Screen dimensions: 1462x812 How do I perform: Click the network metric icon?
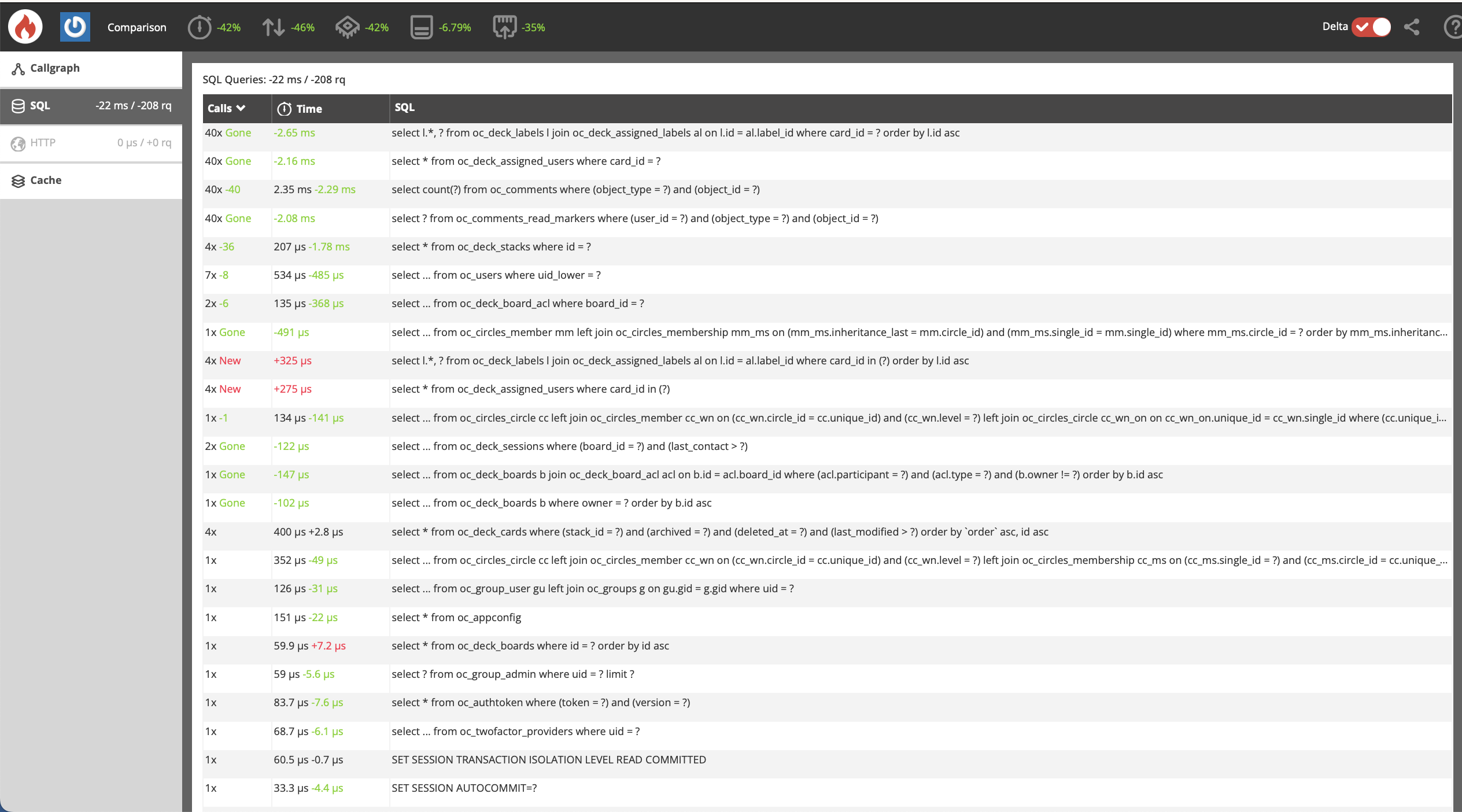(504, 27)
